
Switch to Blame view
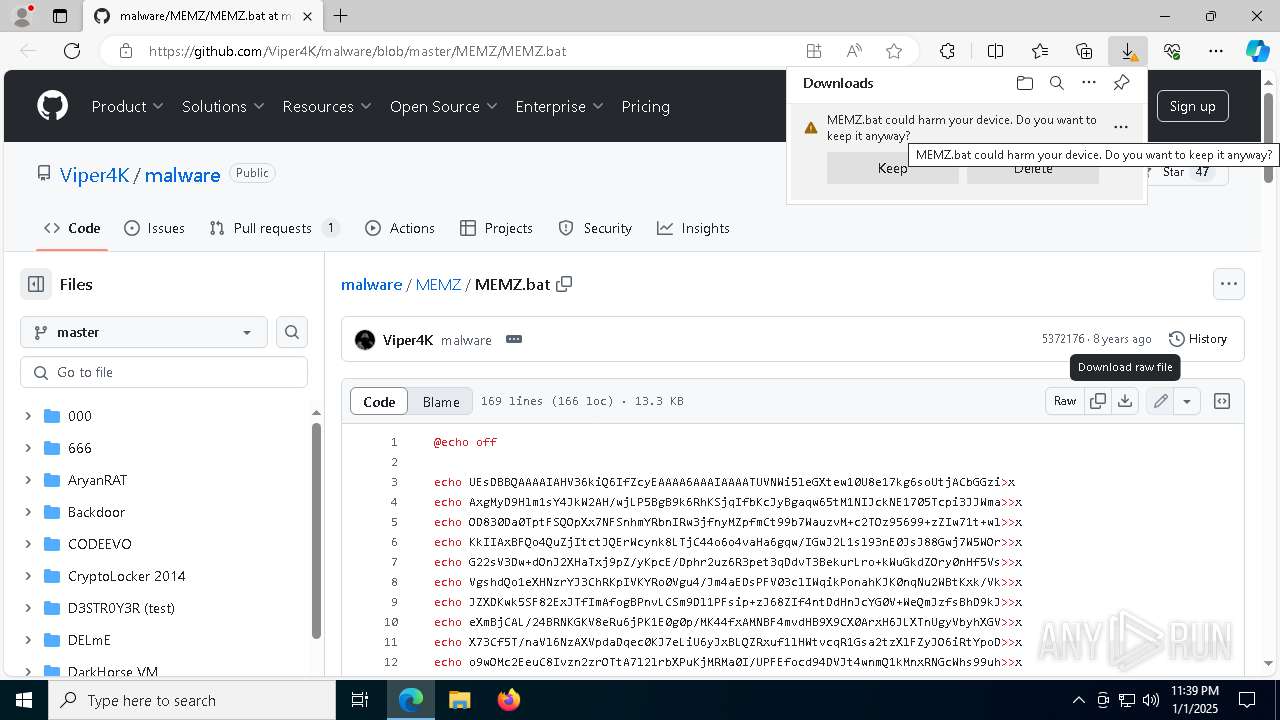(x=441, y=401)
